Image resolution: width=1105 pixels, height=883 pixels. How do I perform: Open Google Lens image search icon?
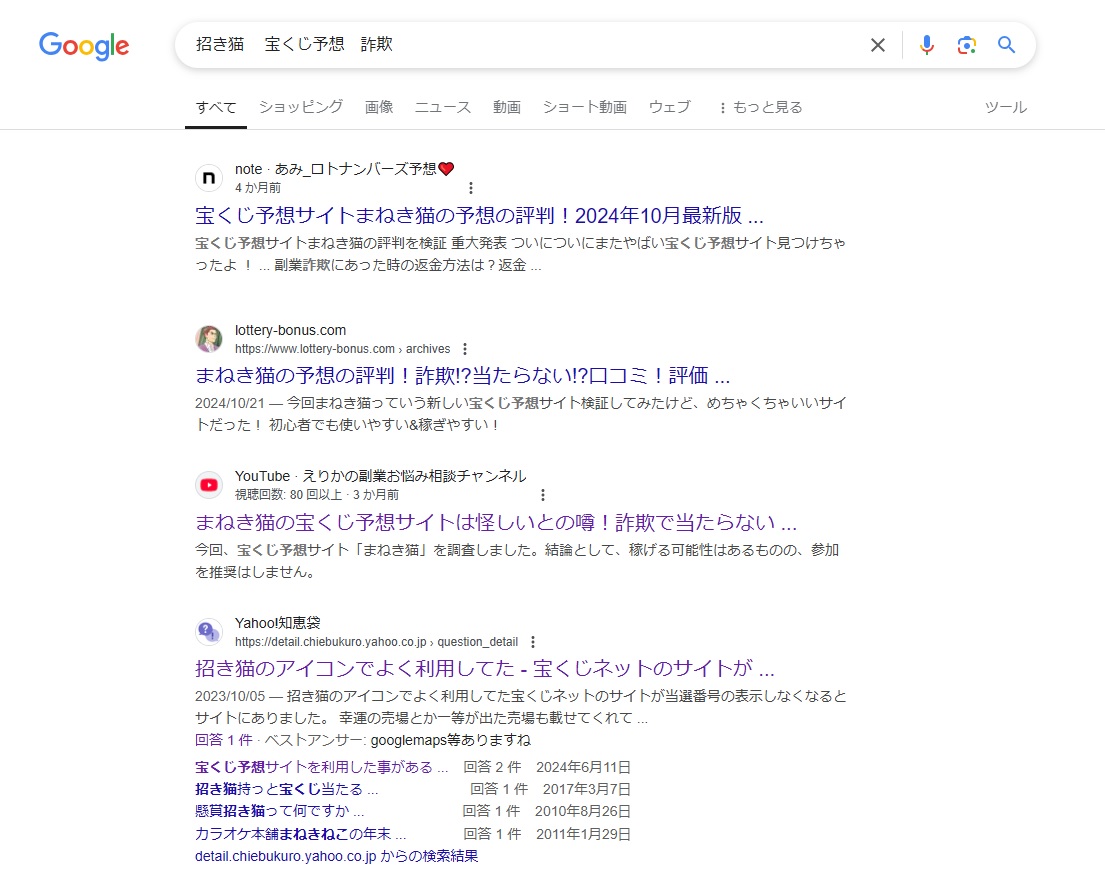[966, 45]
